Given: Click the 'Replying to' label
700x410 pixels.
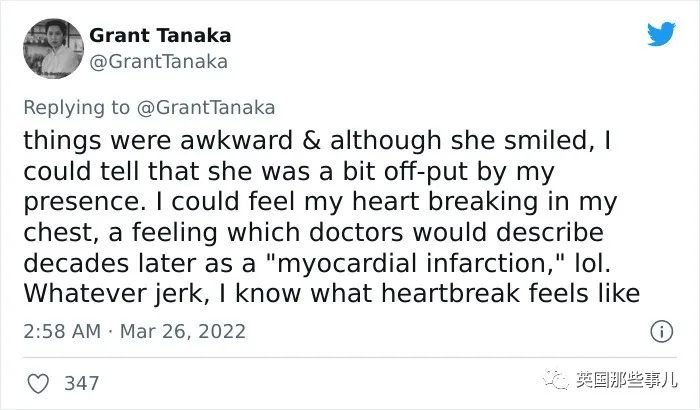Looking at the screenshot, I should 76,108.
